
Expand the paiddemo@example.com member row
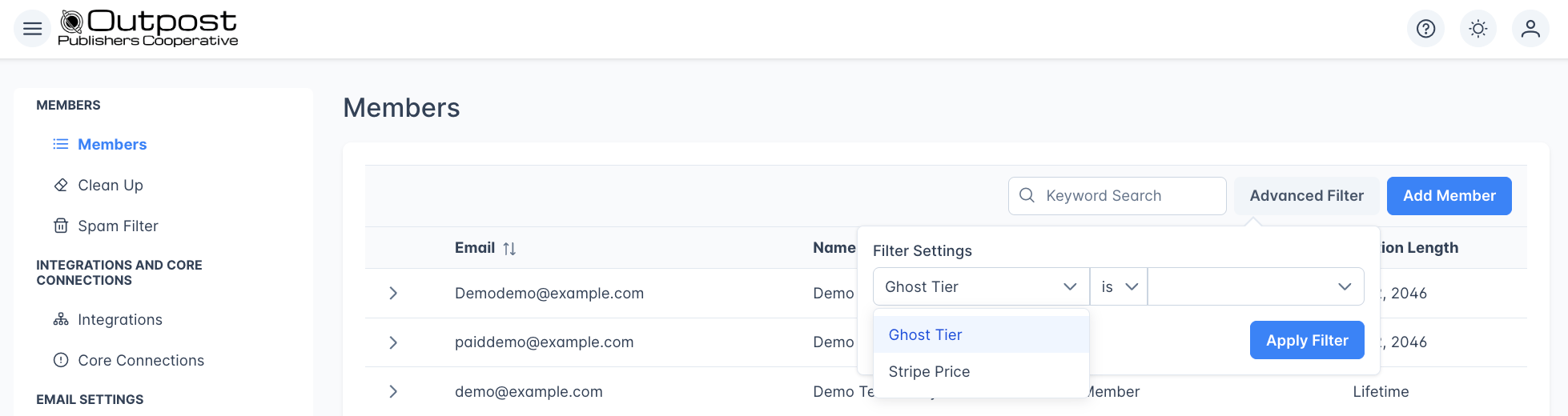pyautogui.click(x=393, y=342)
